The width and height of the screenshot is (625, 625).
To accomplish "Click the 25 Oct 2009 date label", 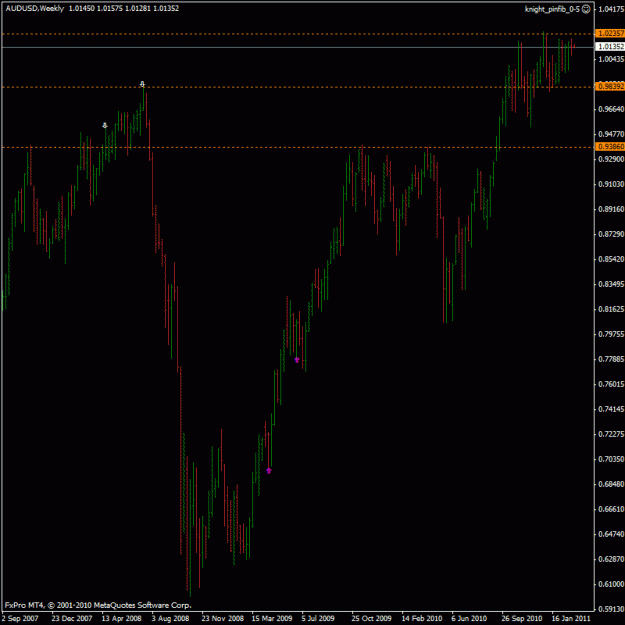I will click(371, 619).
